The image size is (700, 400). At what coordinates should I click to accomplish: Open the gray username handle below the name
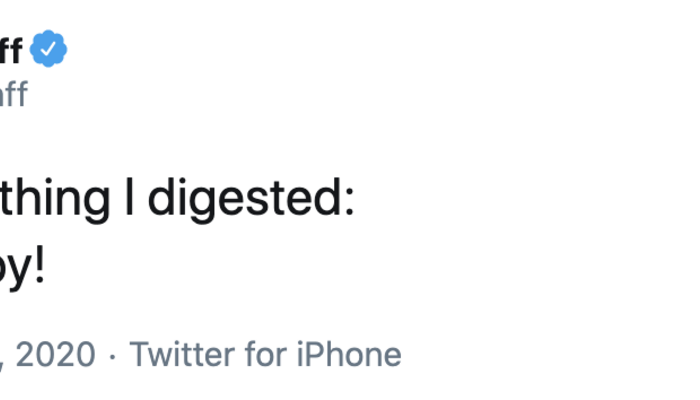click(13, 94)
